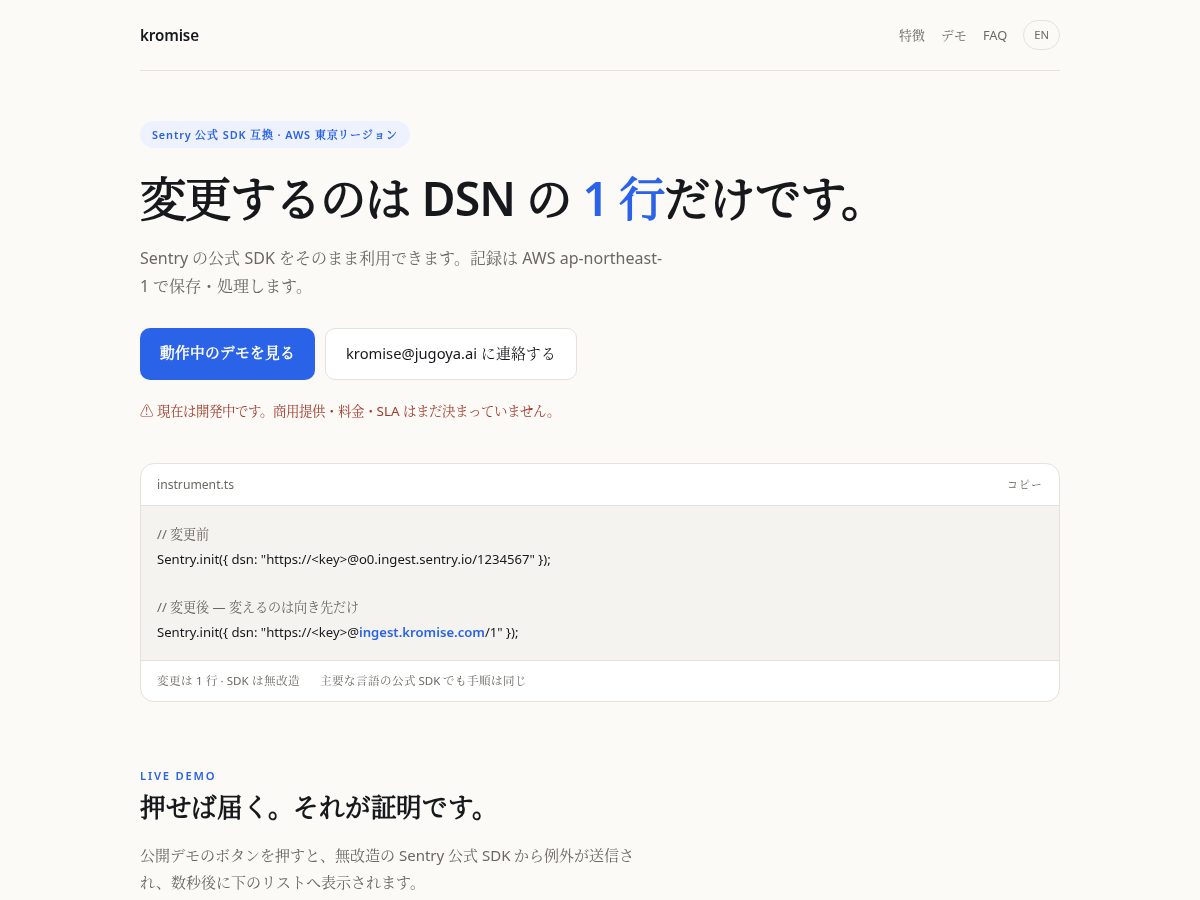This screenshot has width=1200, height=900.
Task: Click the 現在は開発中です warning message
Action: point(348,411)
